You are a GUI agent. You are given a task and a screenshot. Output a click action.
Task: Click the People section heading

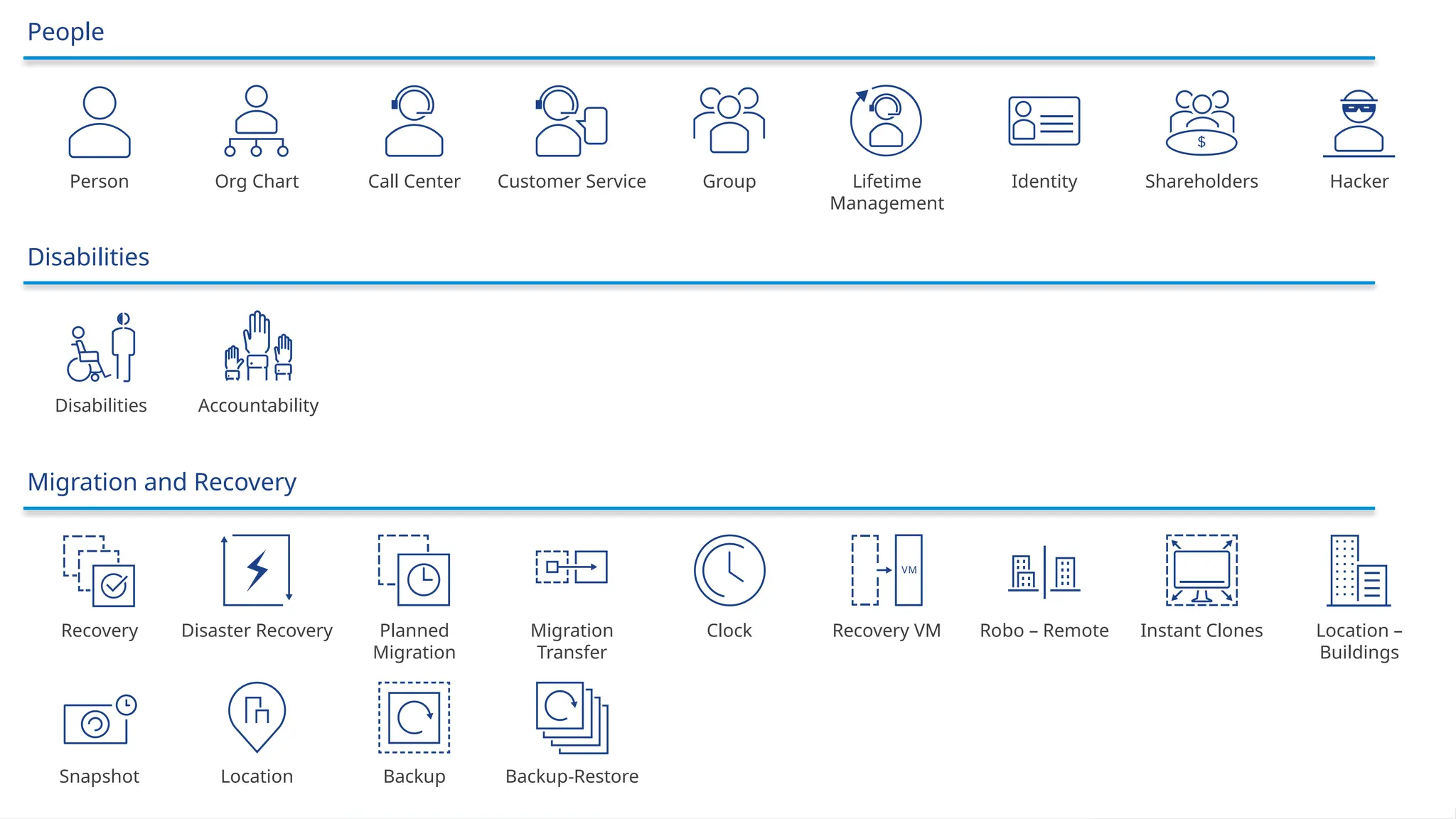[65, 32]
